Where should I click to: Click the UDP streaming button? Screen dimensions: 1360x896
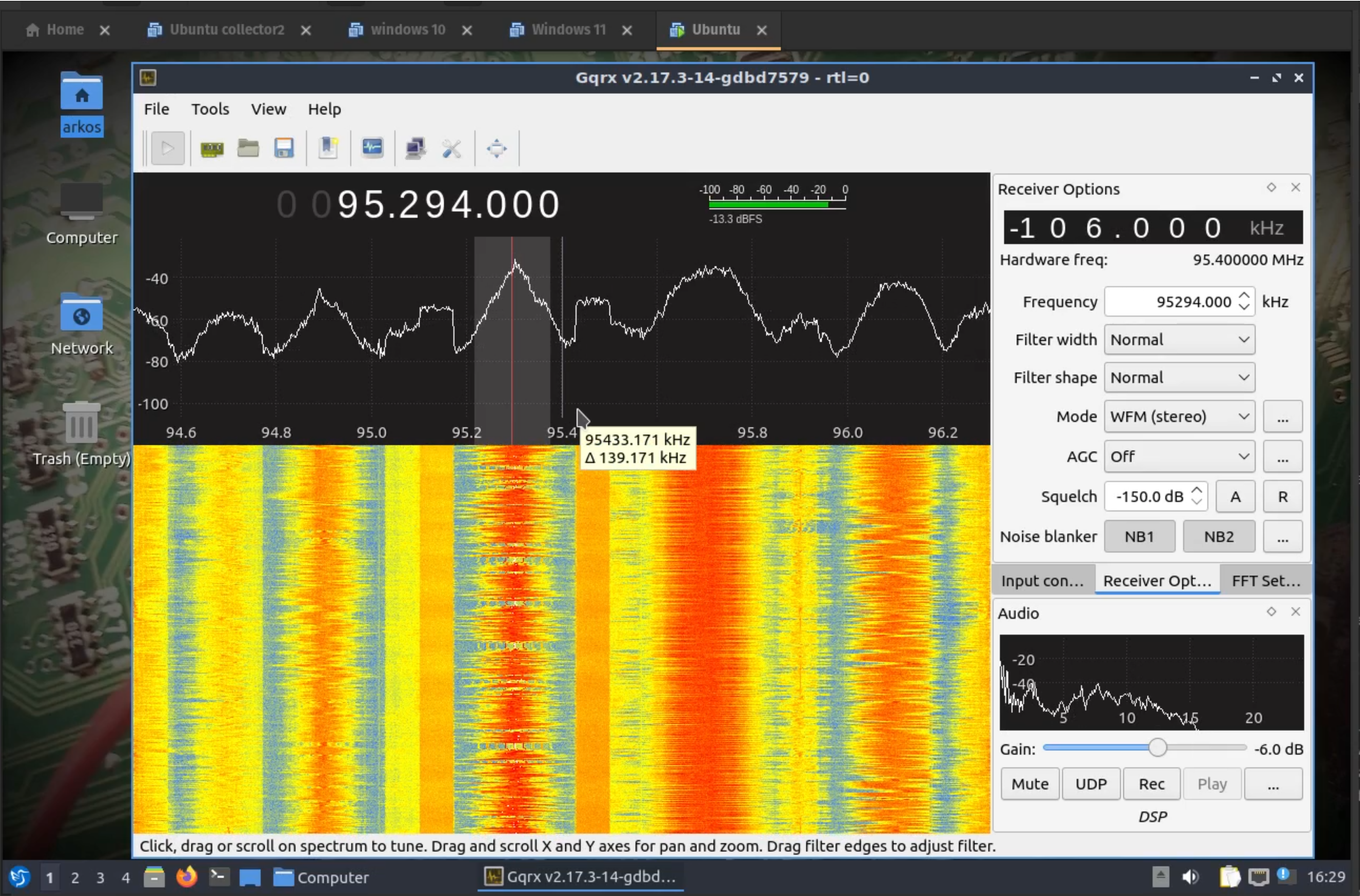(x=1090, y=784)
